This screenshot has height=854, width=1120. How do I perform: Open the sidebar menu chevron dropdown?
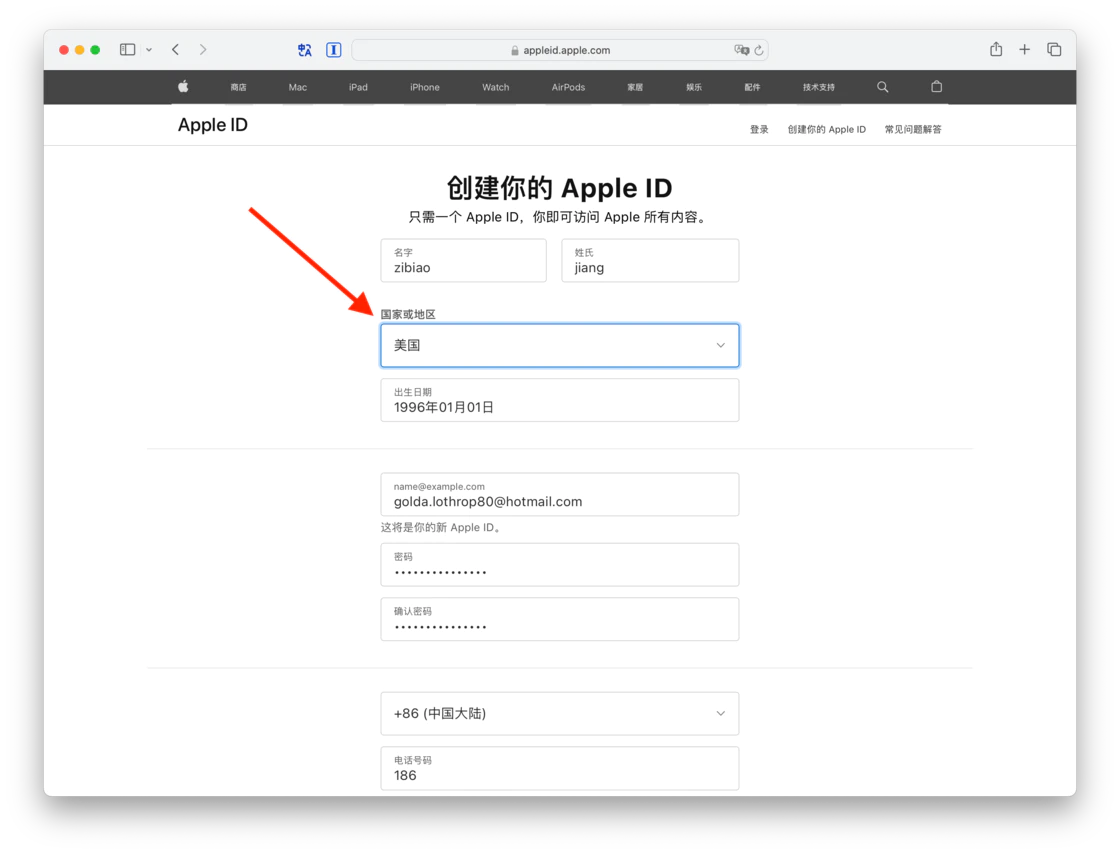[149, 50]
